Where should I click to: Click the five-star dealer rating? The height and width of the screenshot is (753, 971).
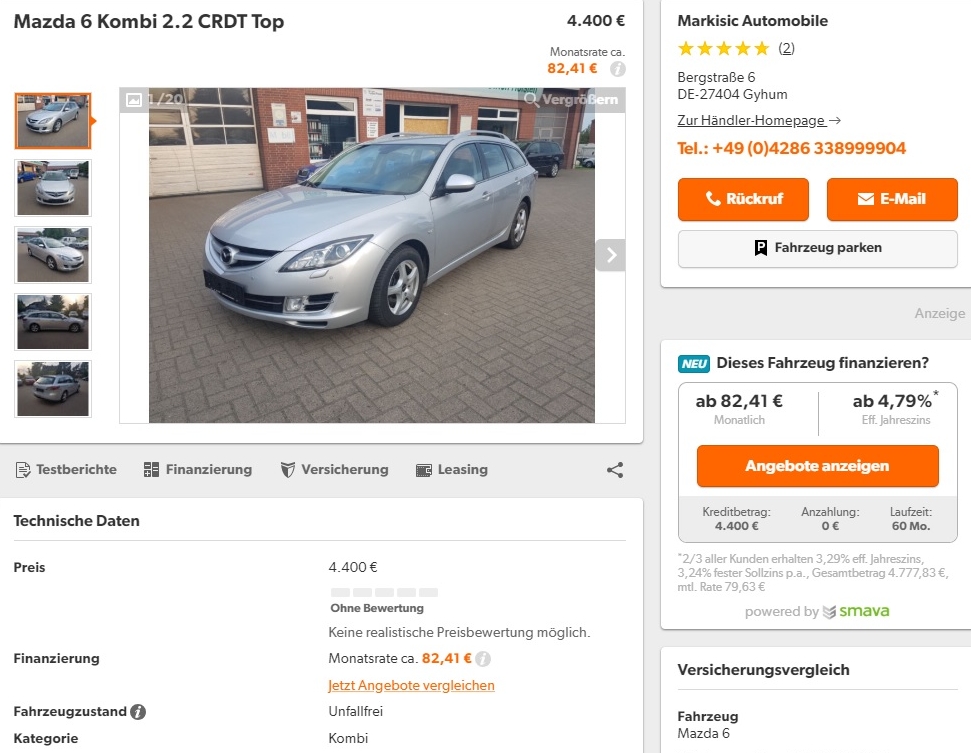point(723,48)
